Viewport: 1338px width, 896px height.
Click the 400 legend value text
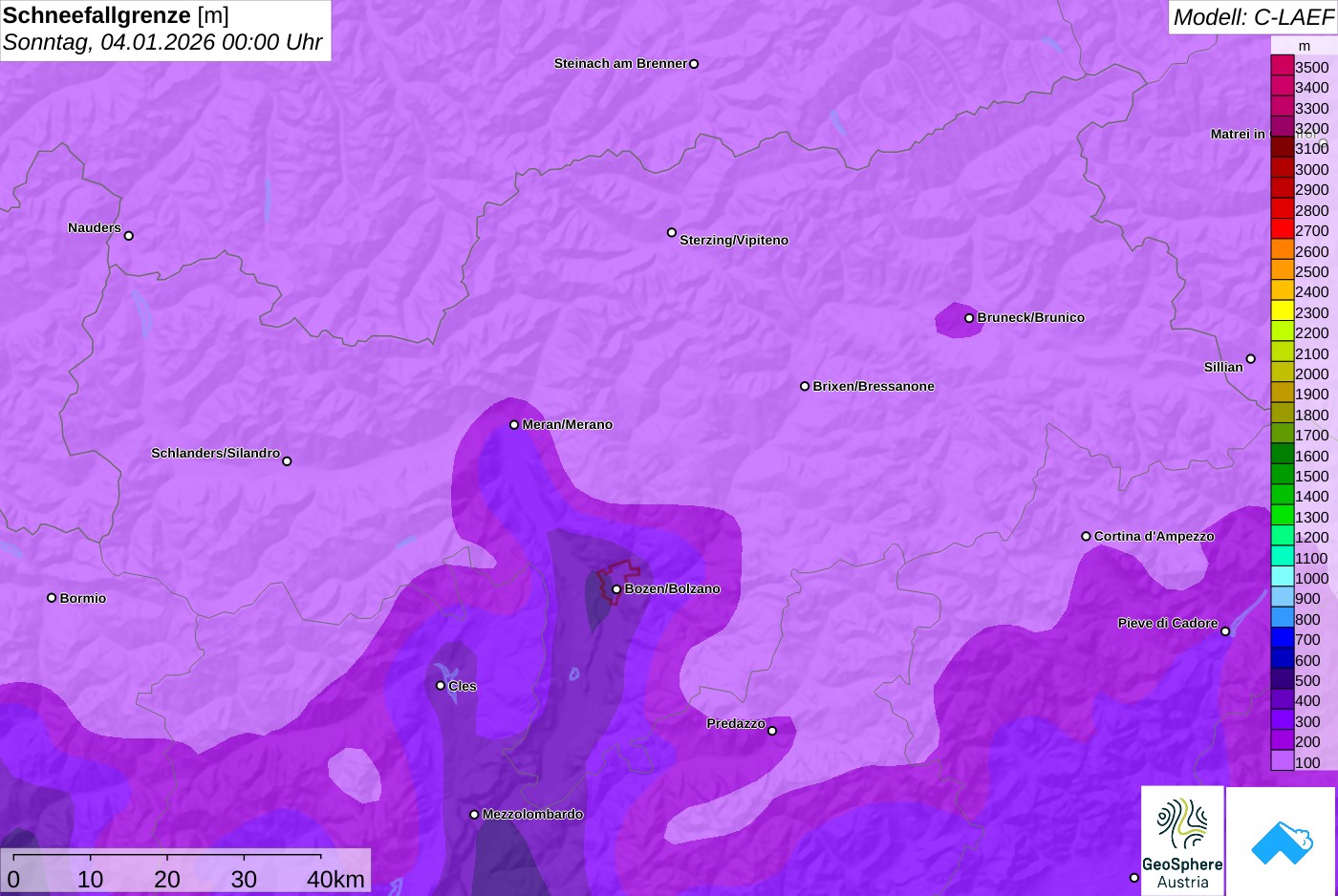pyautogui.click(x=1307, y=701)
